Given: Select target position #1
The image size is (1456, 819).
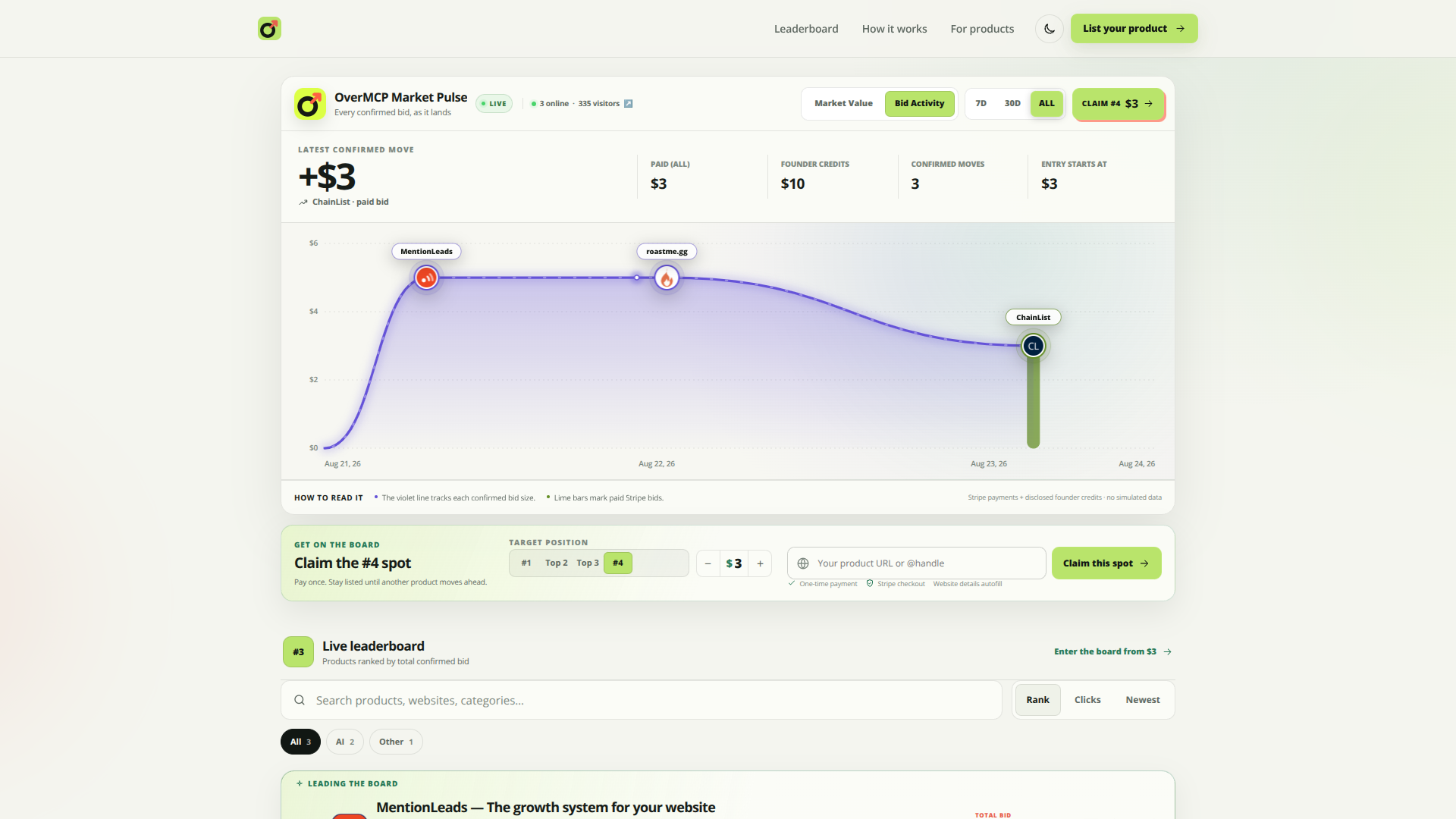Looking at the screenshot, I should [x=526, y=563].
